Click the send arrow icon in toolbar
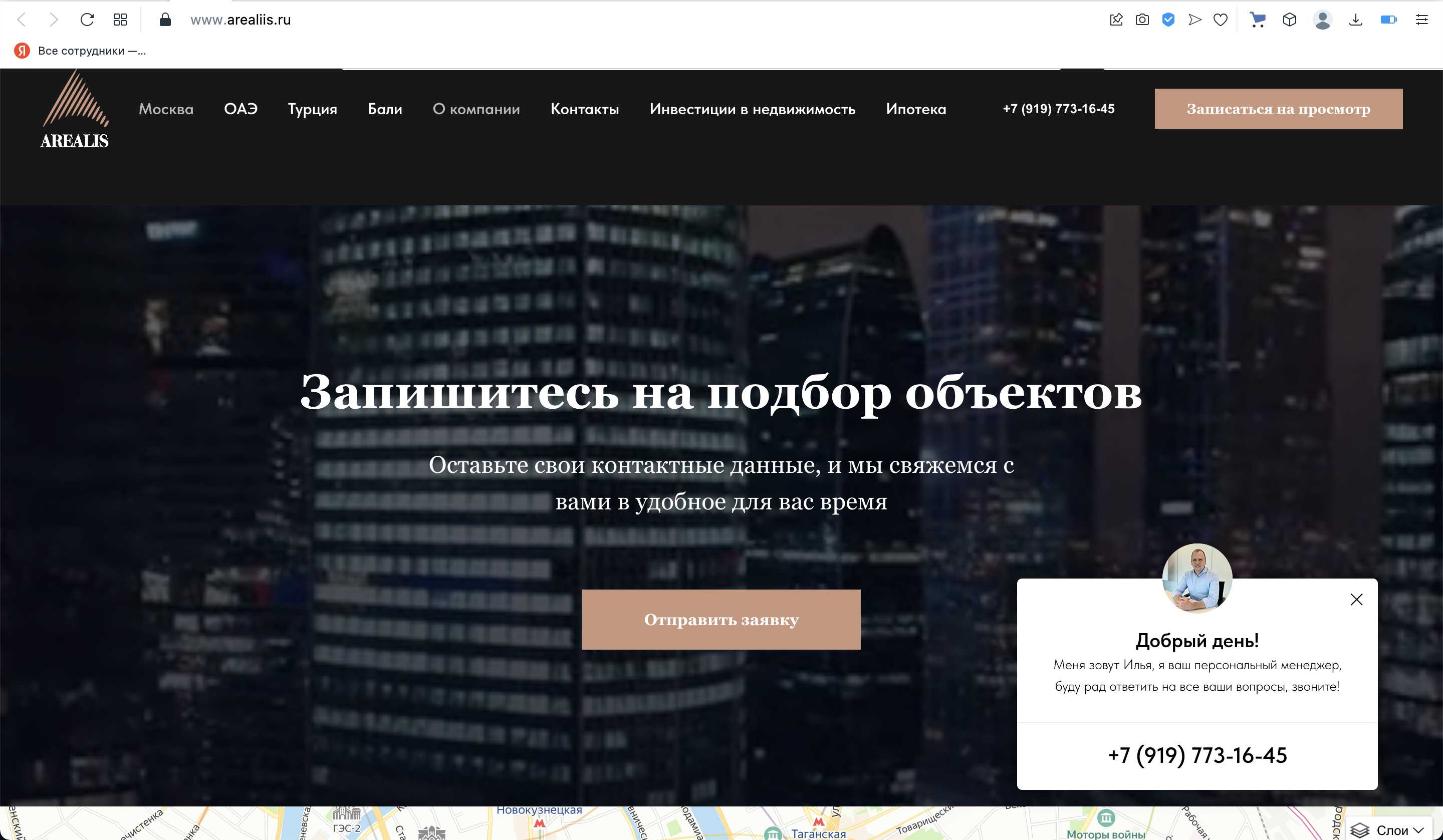 coord(1194,20)
